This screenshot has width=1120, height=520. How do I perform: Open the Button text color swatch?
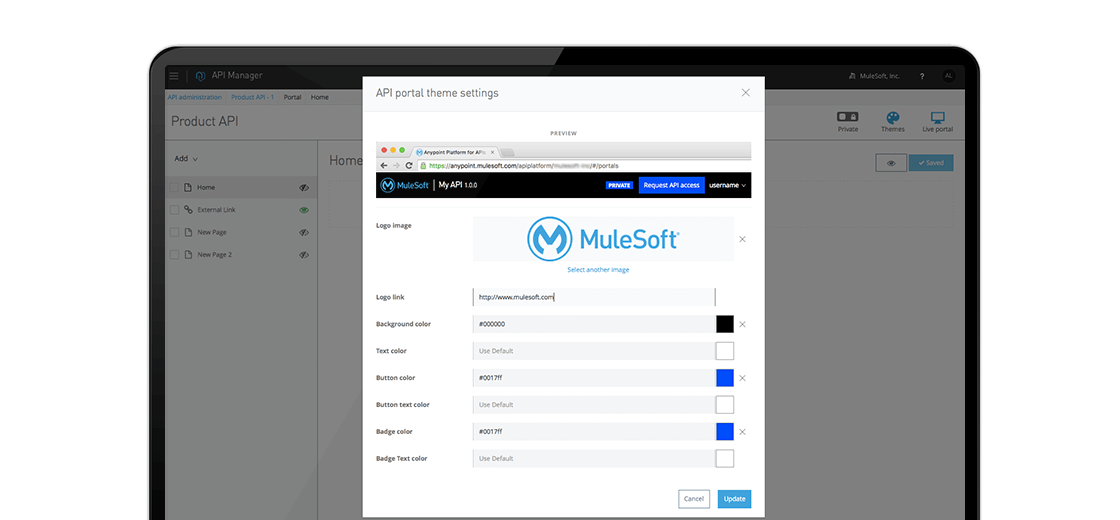click(725, 404)
